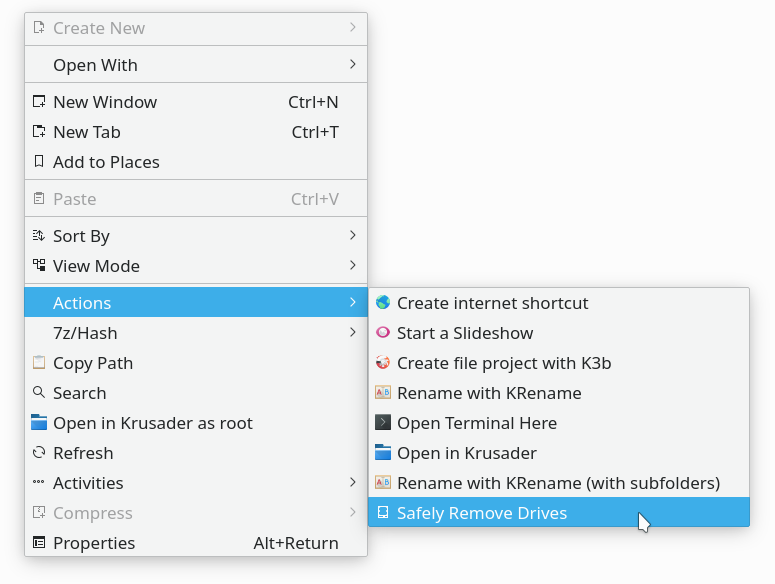Choose Rename with KRename (with subfolders)

559,483
